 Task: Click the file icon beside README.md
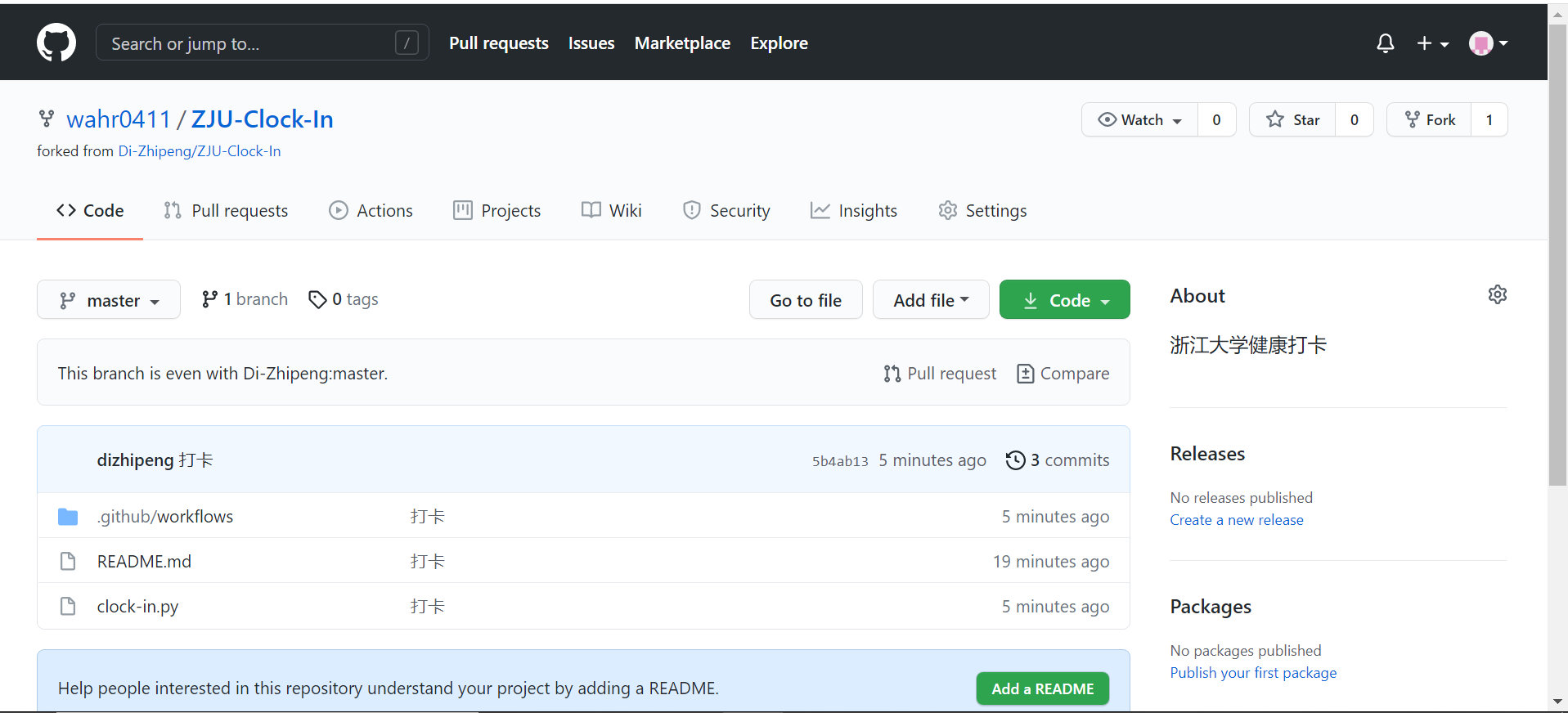tap(68, 562)
